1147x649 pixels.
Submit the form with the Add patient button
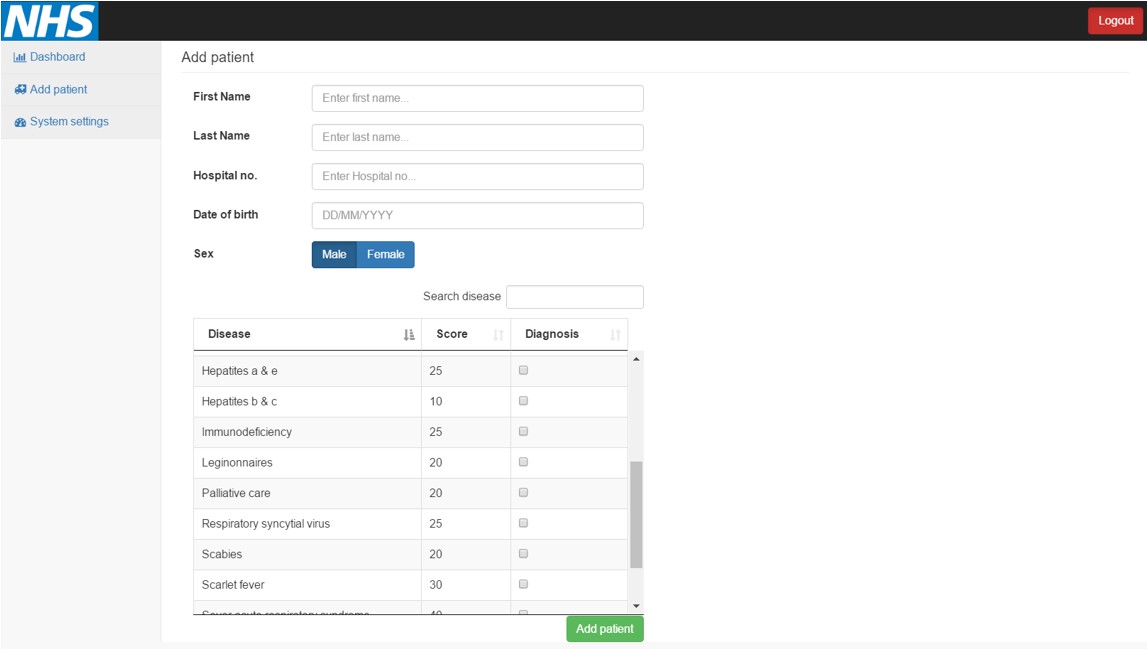click(605, 628)
